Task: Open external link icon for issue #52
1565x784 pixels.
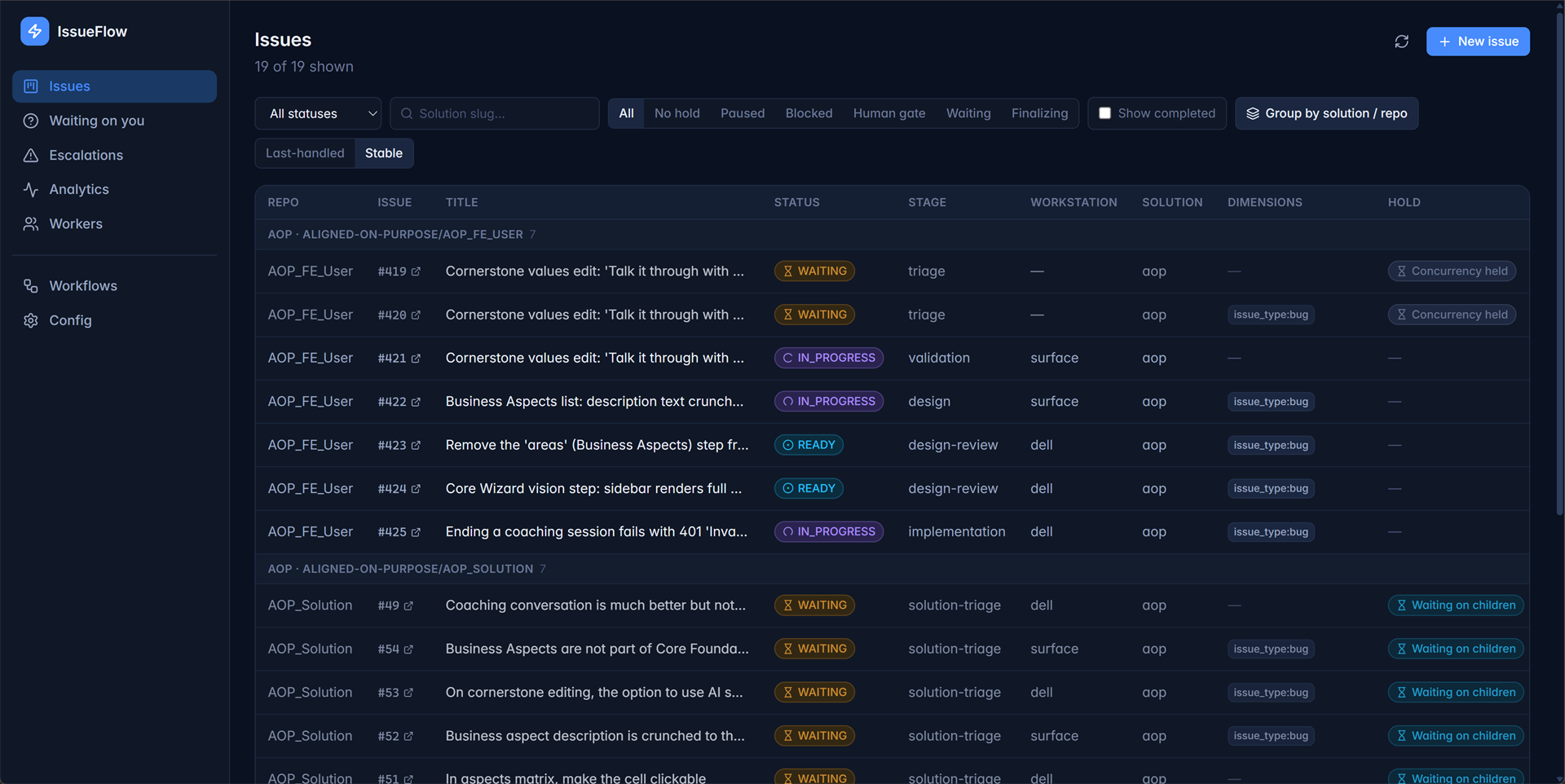Action: pyautogui.click(x=408, y=736)
